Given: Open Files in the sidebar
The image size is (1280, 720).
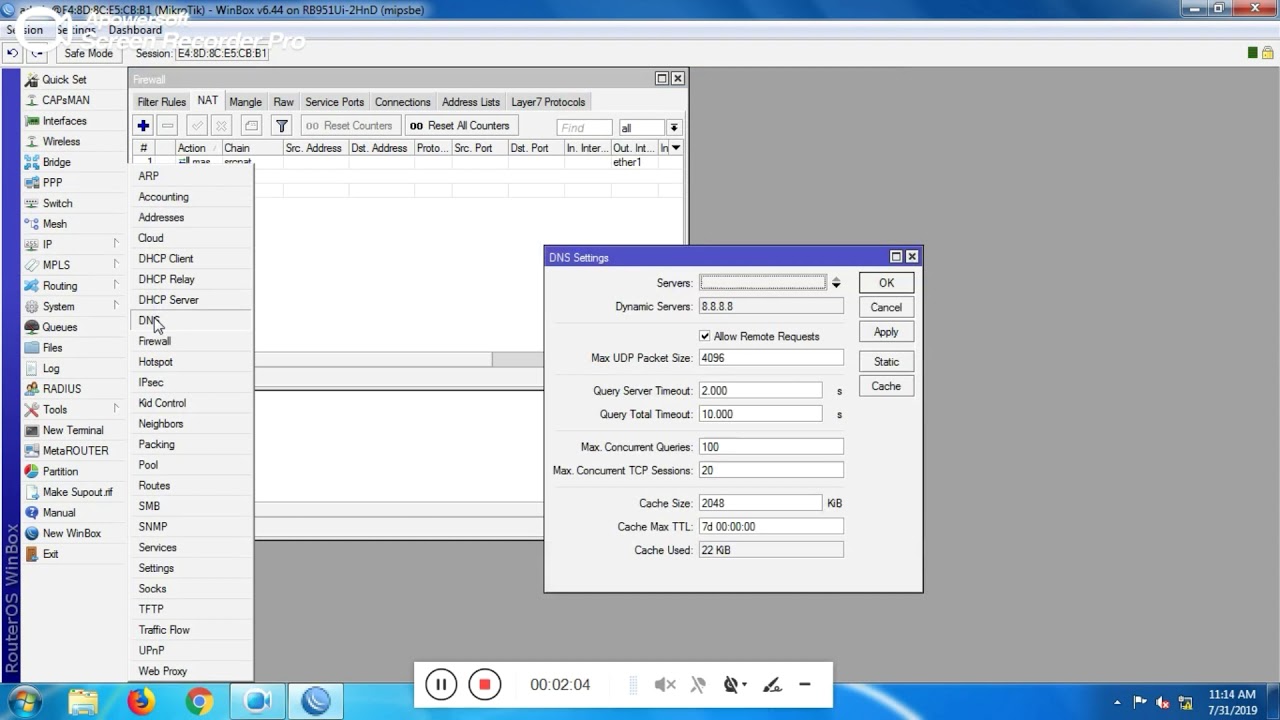Looking at the screenshot, I should [x=53, y=348].
